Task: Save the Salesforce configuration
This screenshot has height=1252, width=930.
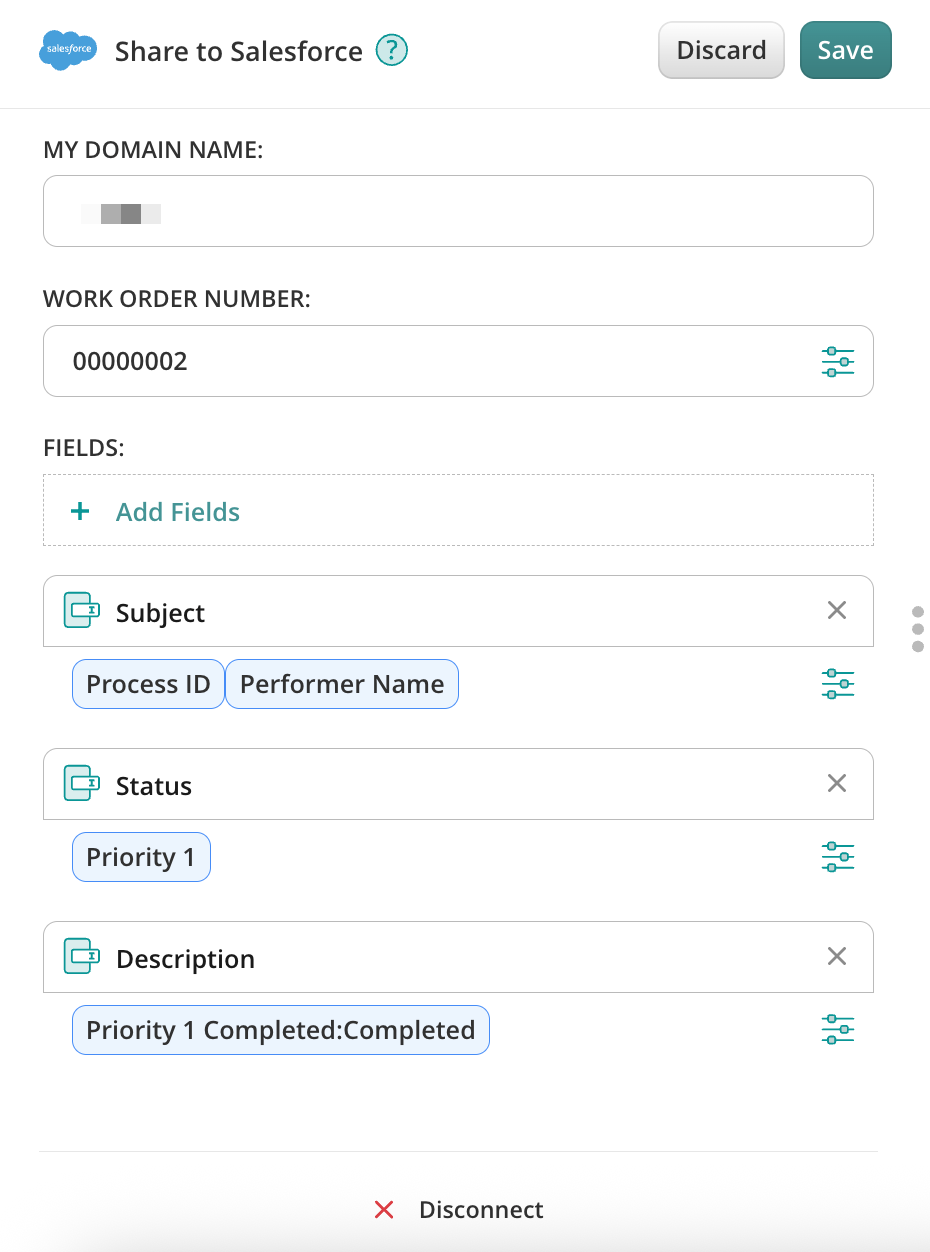Action: point(845,50)
